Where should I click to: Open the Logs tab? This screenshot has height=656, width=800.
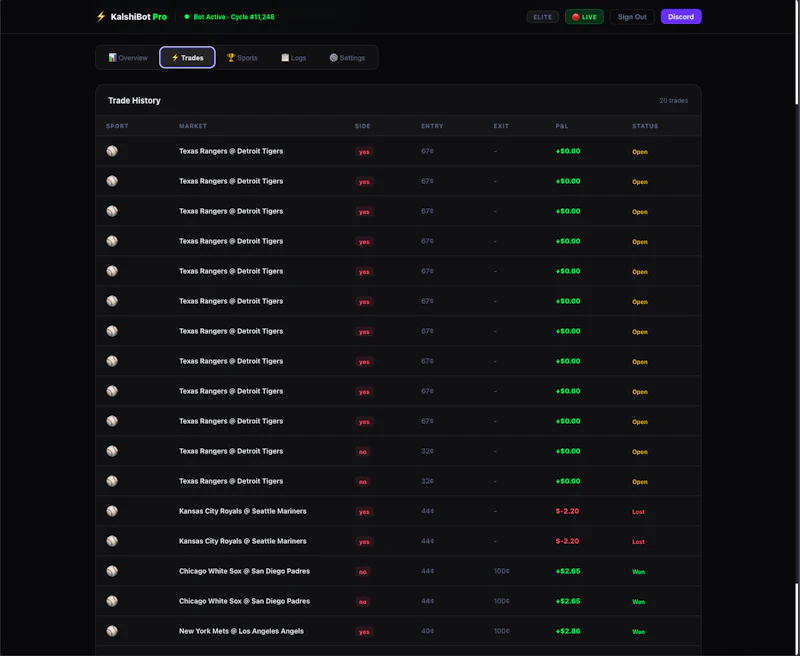293,58
